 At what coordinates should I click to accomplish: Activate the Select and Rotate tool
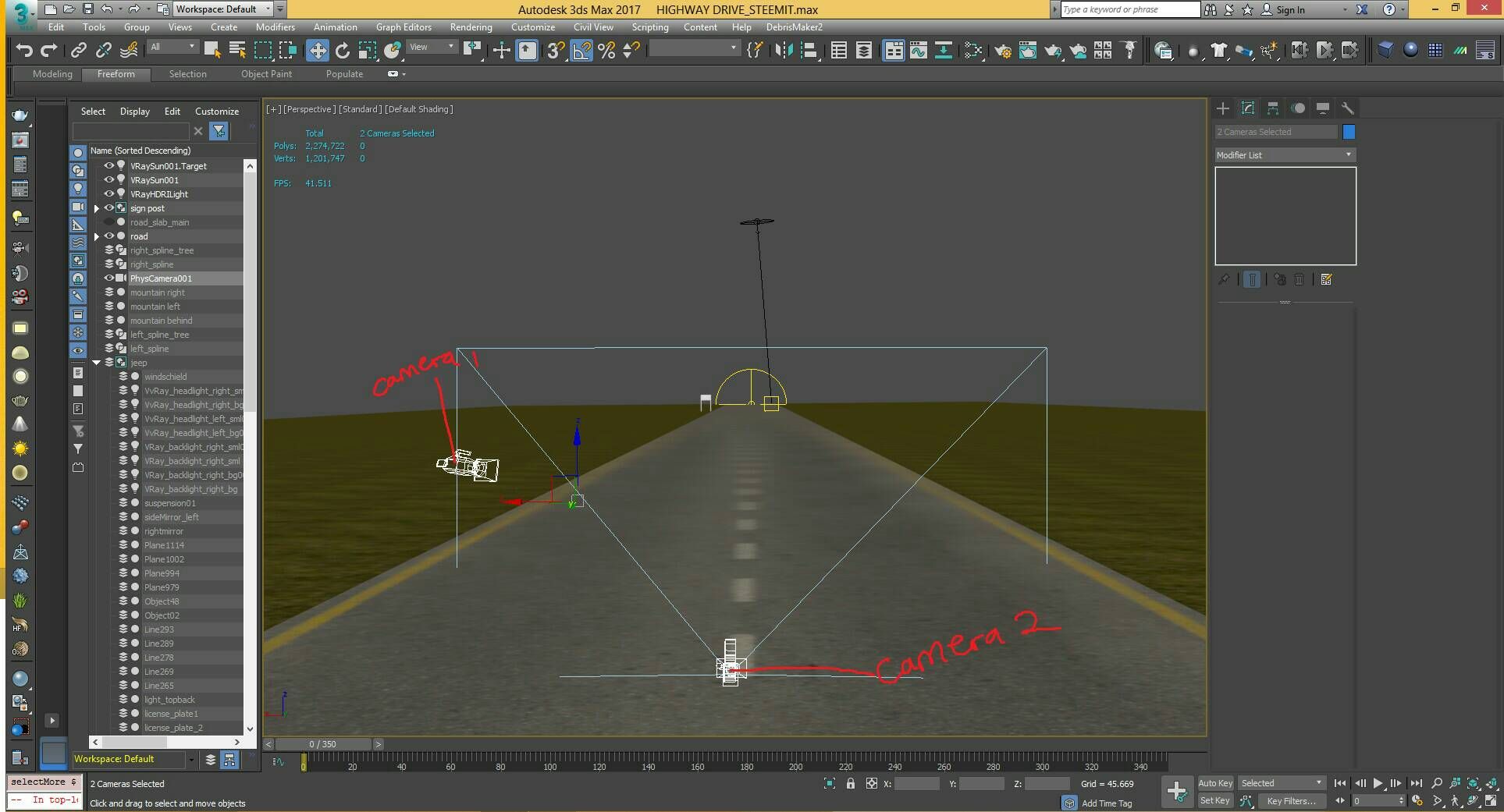click(343, 51)
